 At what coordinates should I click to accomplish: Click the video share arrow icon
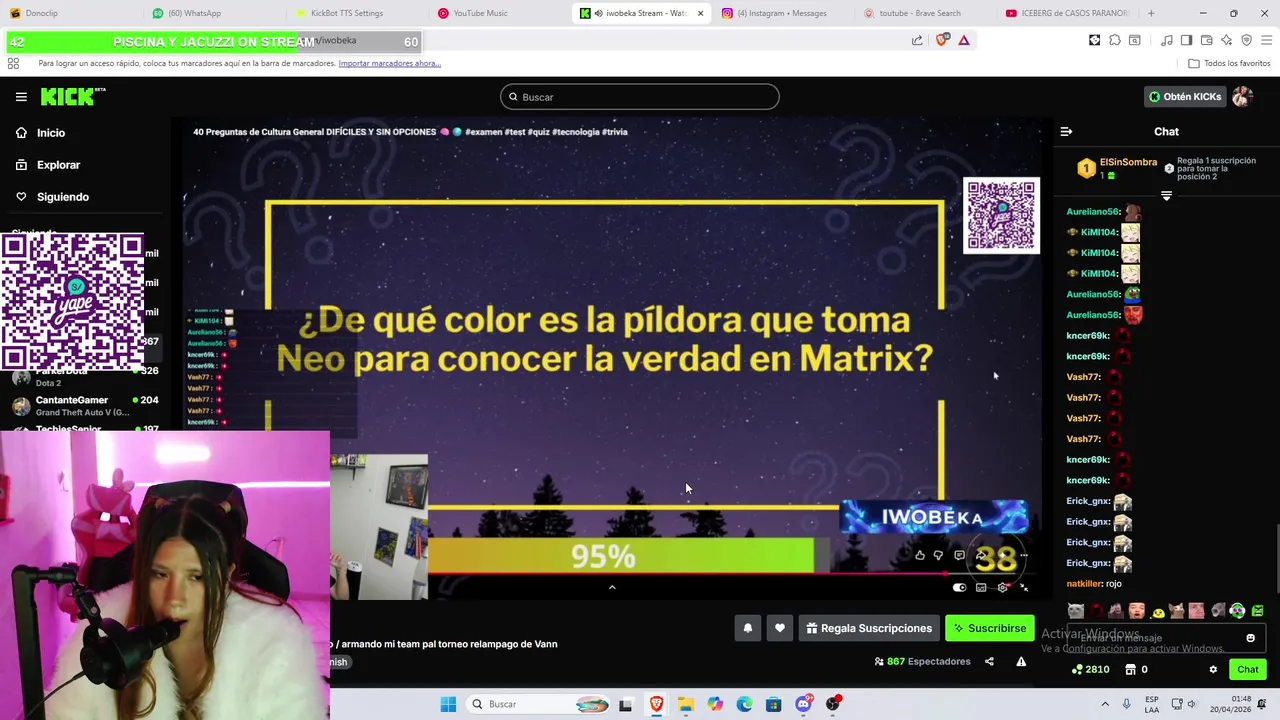(980, 555)
